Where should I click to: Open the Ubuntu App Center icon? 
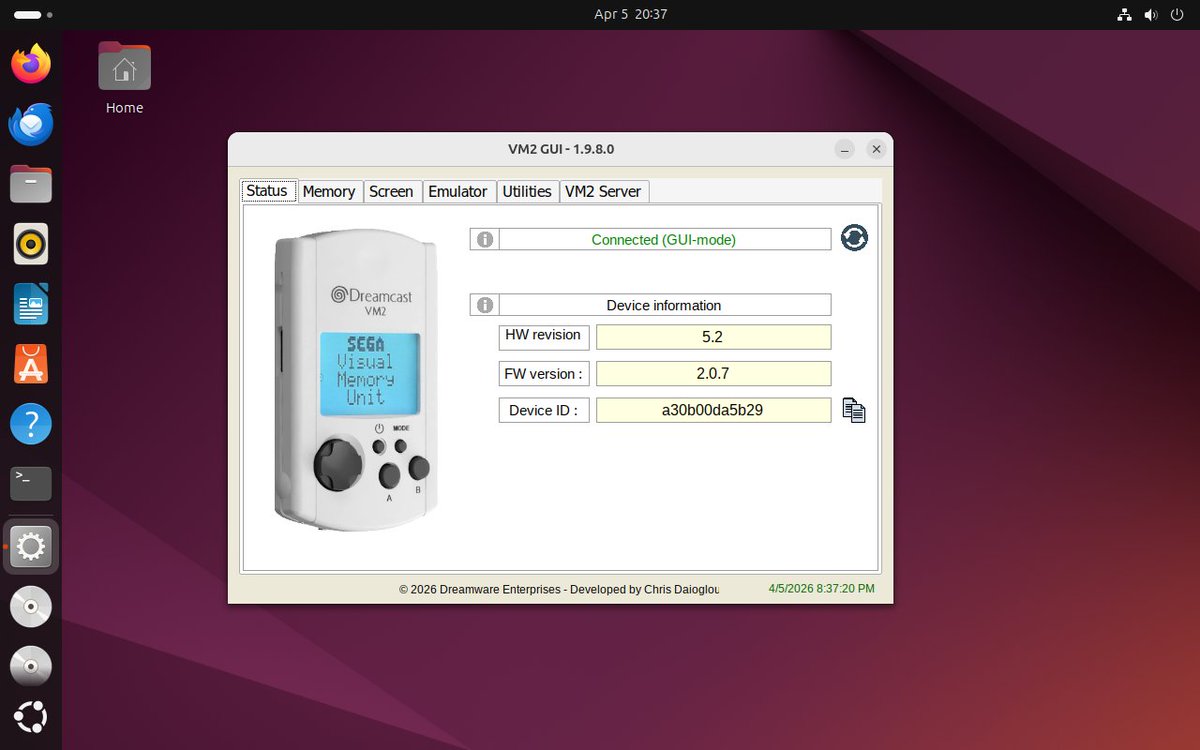pyautogui.click(x=31, y=365)
